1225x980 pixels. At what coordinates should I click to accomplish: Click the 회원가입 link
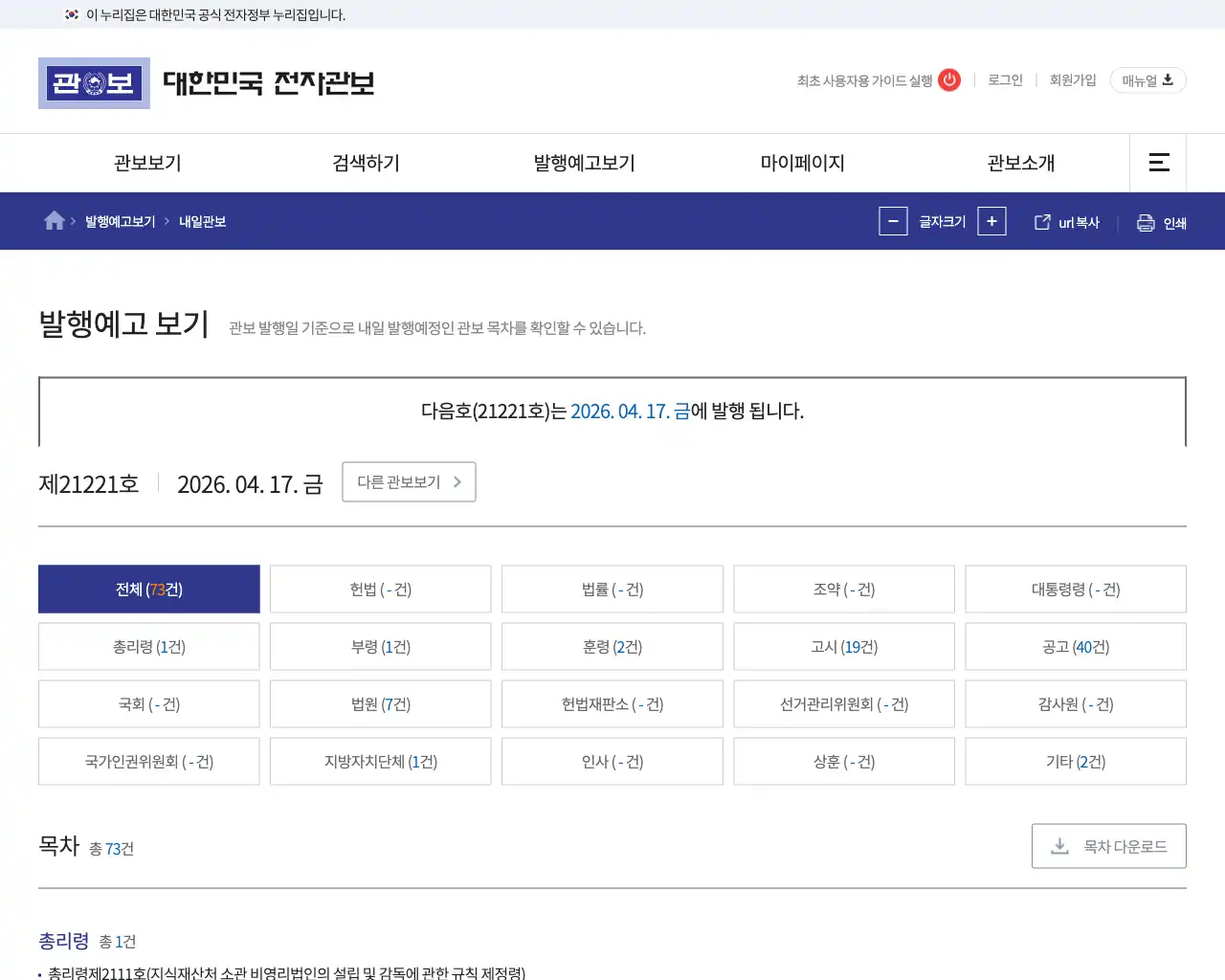(x=1073, y=80)
